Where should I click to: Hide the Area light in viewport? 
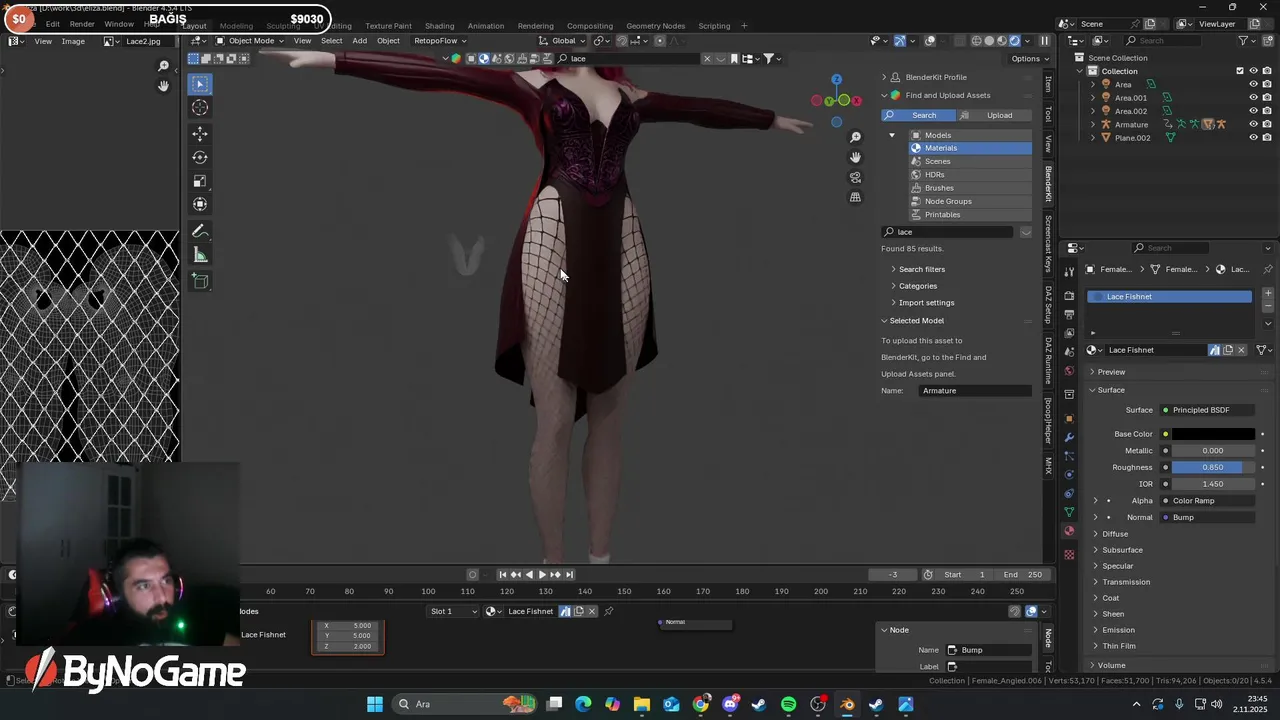click(1253, 85)
